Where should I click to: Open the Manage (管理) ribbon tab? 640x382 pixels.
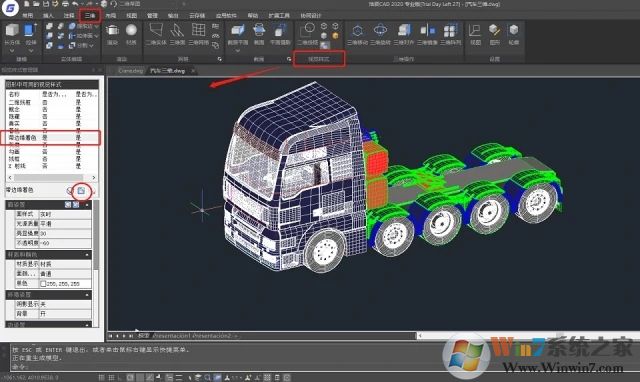coord(152,16)
